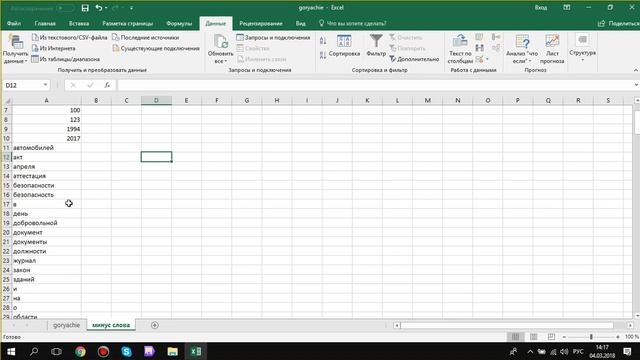Open the Sort (Сортировка) dialog
Viewport: 640px width, 360px height.
344,46
